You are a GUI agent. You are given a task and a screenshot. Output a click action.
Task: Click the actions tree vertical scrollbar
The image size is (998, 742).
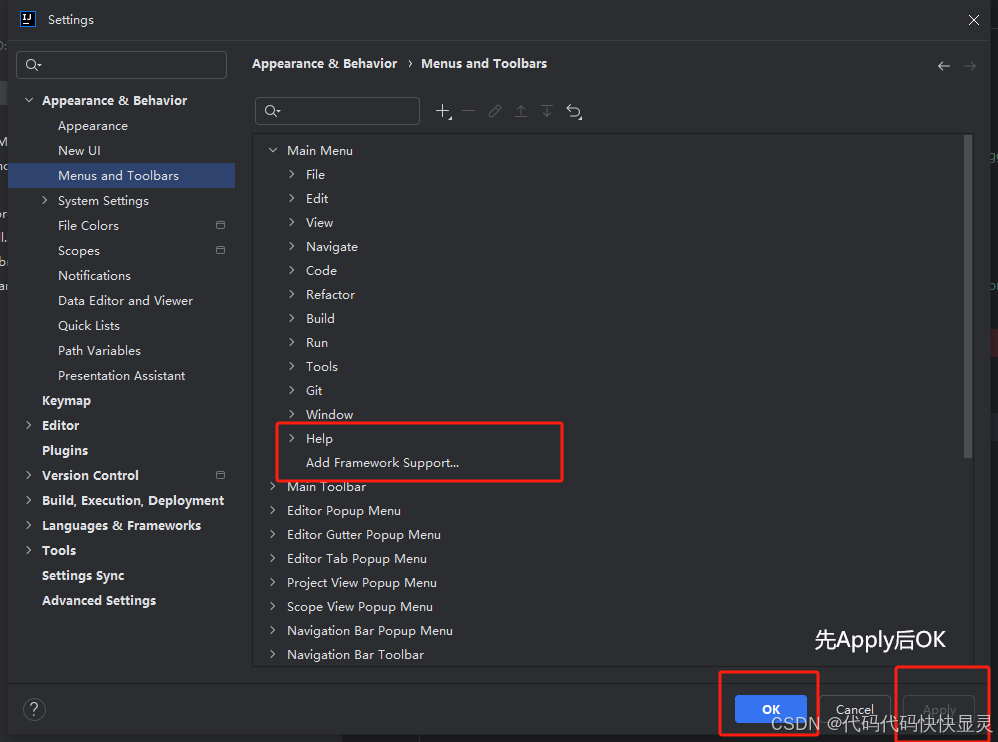point(968,296)
